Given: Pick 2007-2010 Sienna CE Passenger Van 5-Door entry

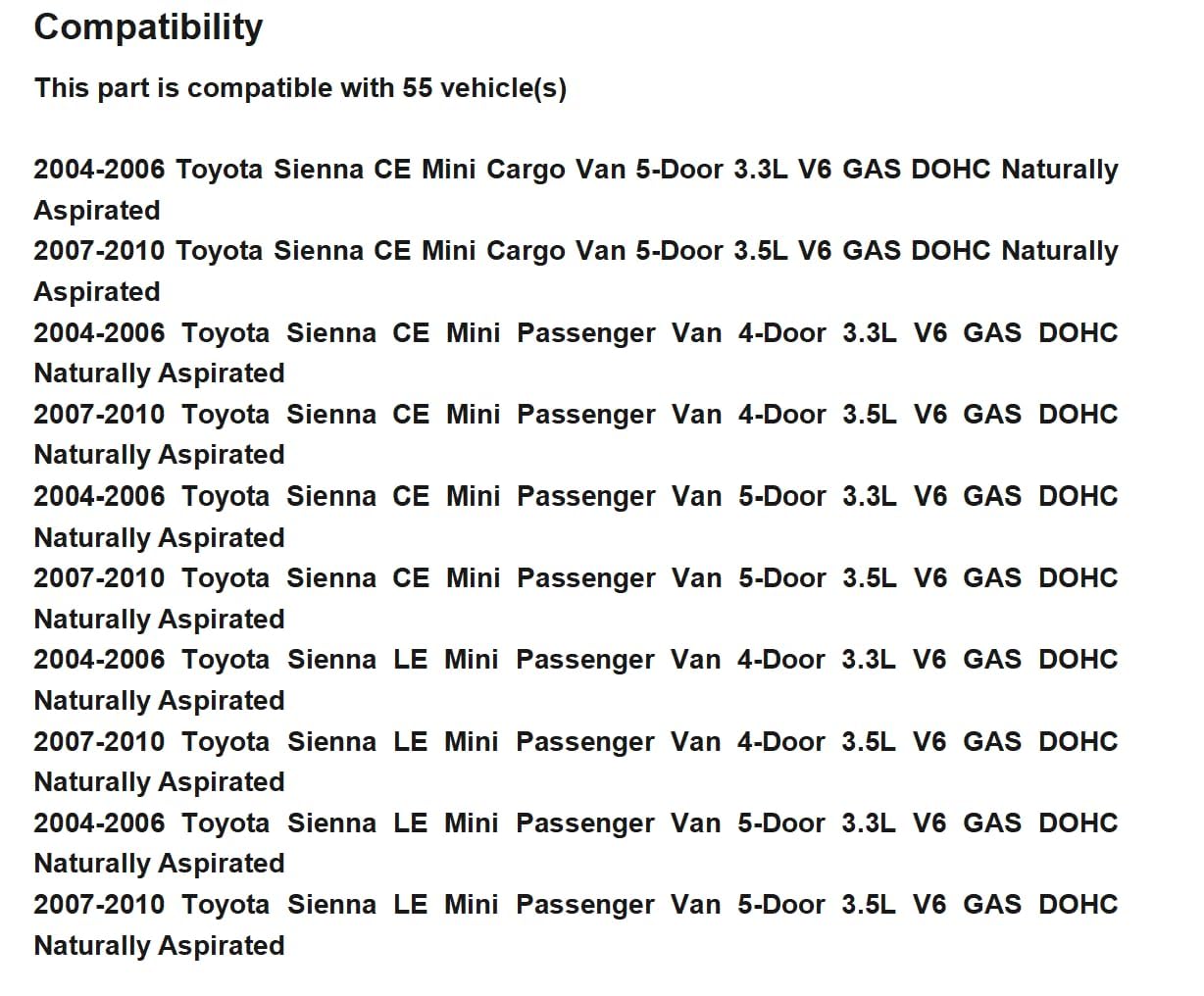Looking at the screenshot, I should click(575, 578).
